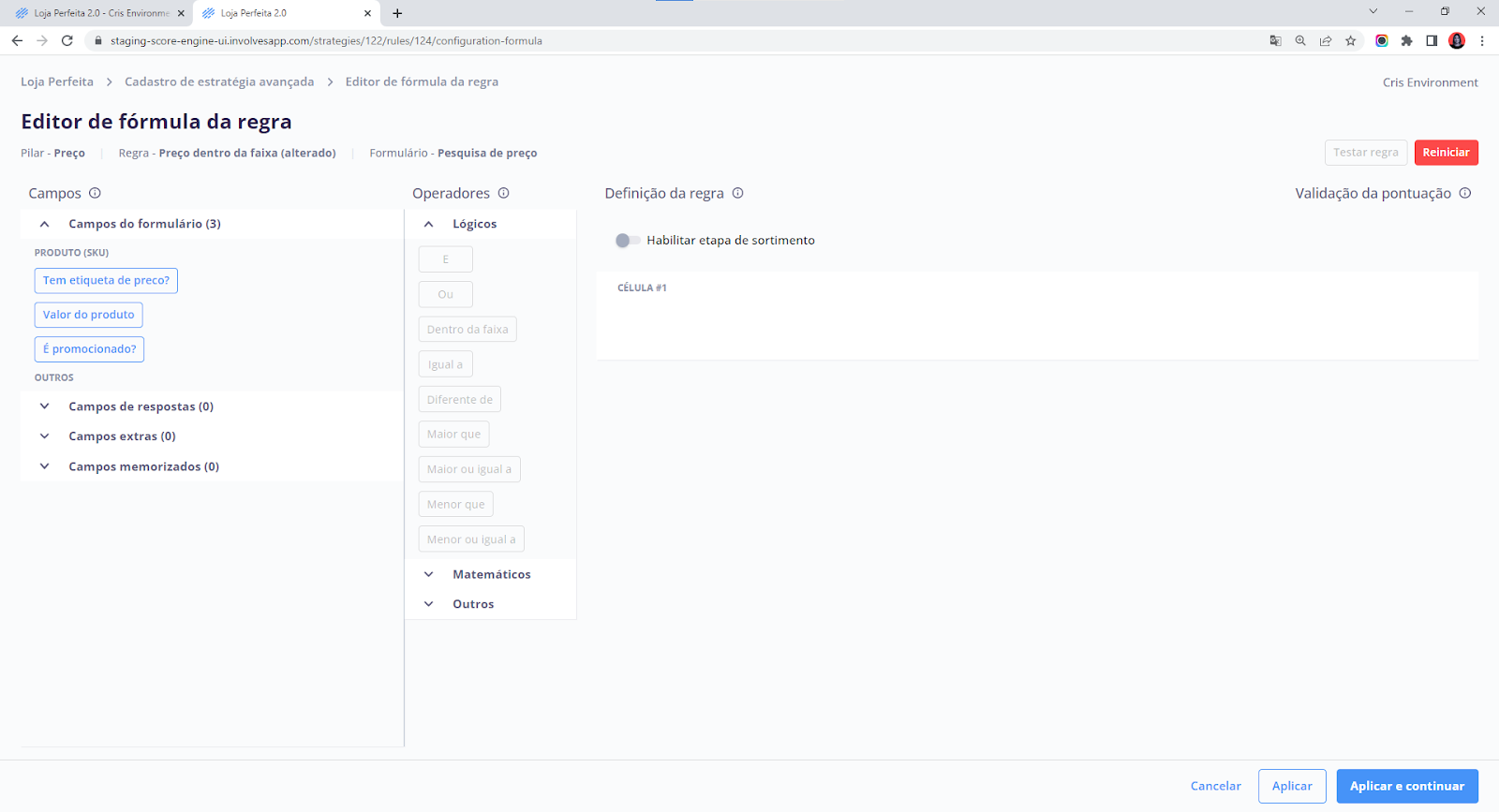The image size is (1499, 812).
Task: Click the zoom magnifier icon in address bar
Action: coord(1300,40)
